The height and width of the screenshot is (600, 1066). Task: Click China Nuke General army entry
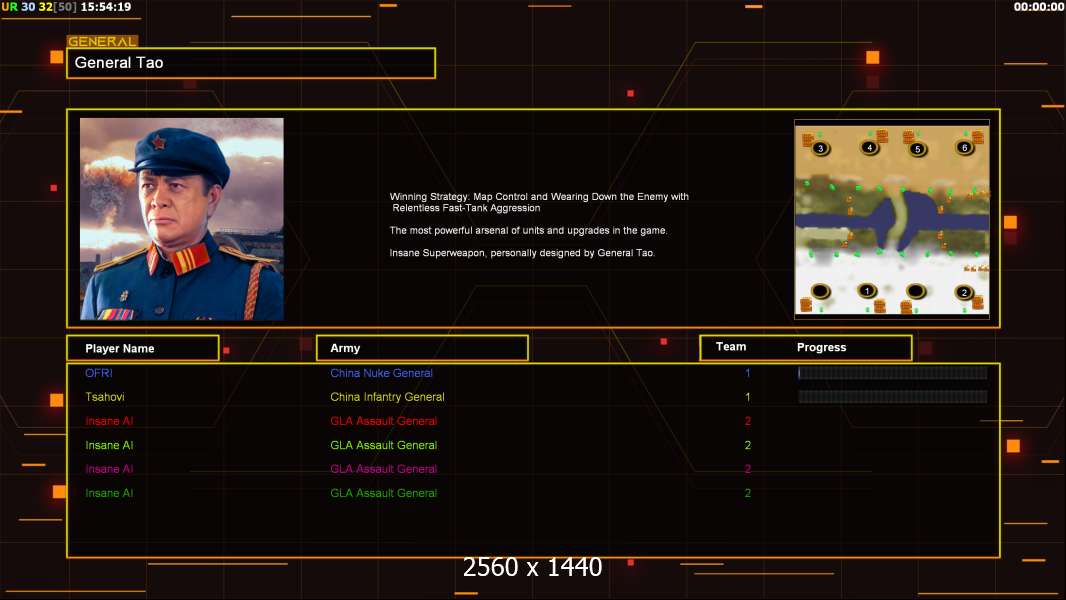point(381,373)
